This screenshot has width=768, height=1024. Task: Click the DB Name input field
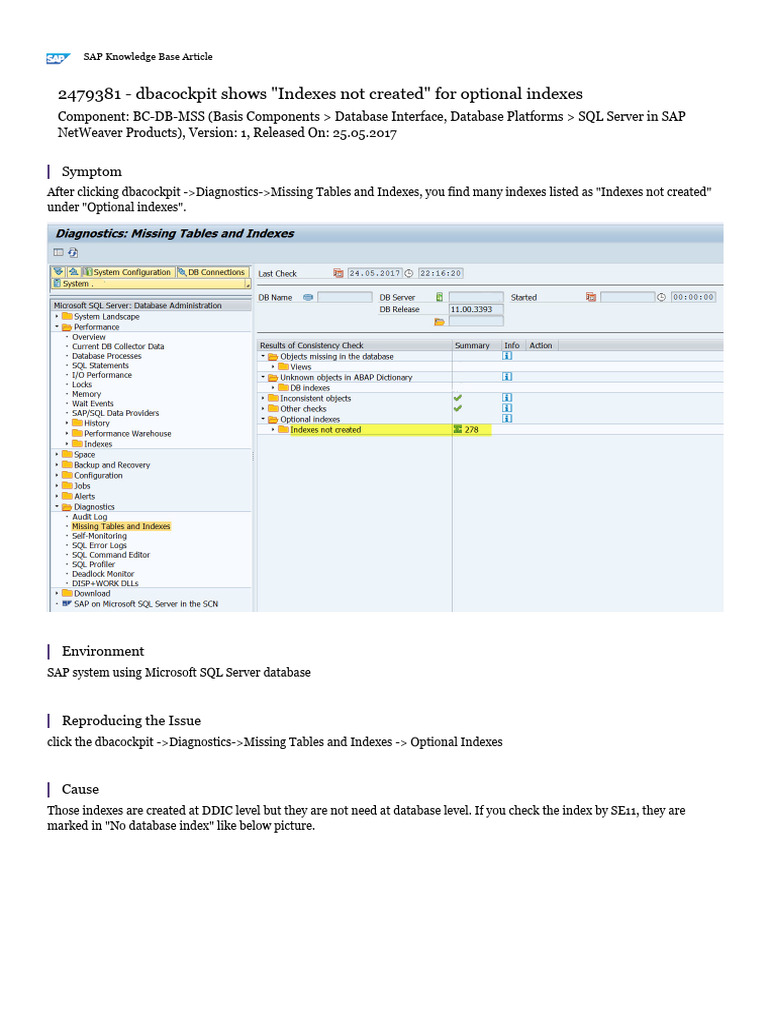(345, 297)
